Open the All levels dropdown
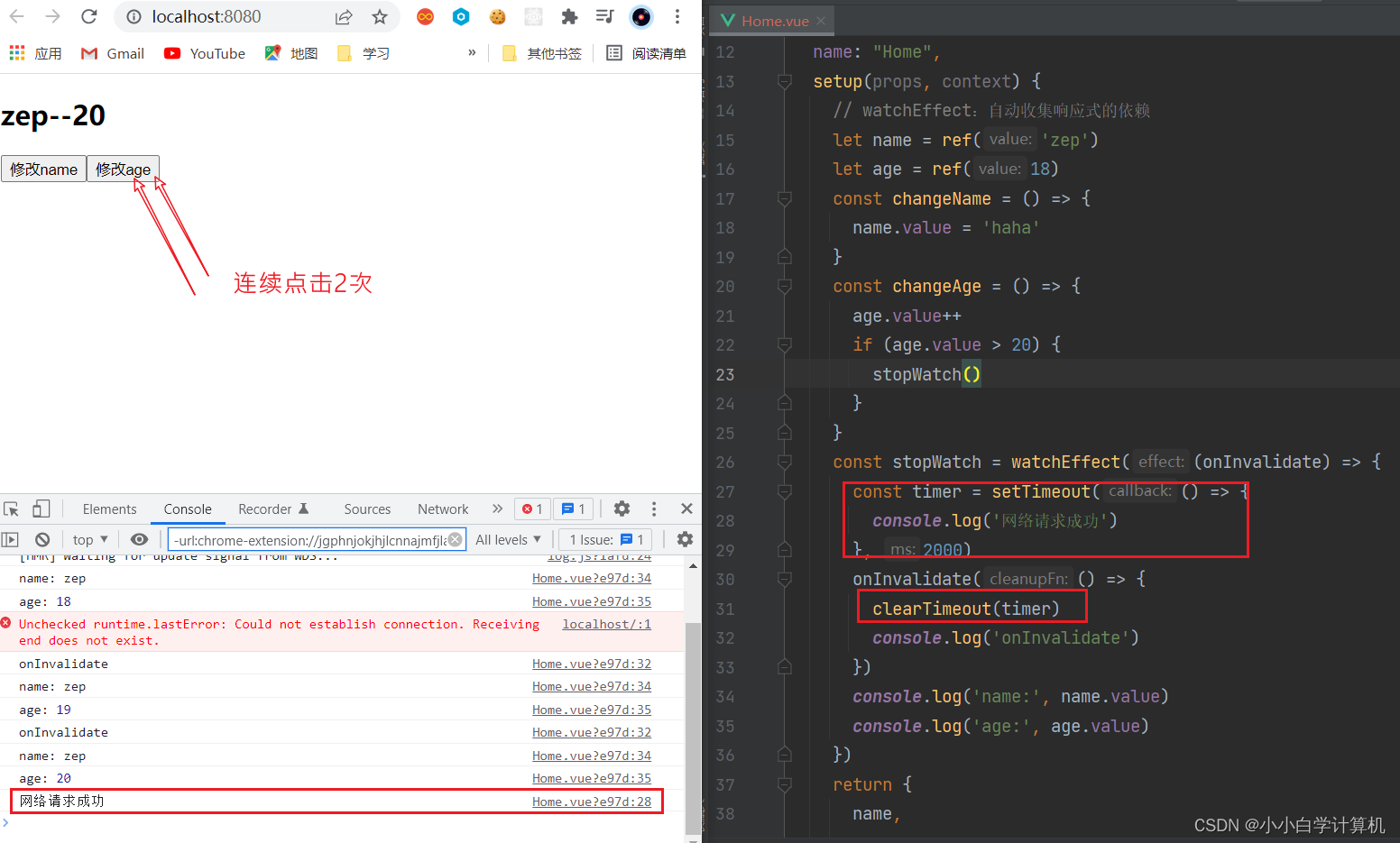 tap(508, 539)
